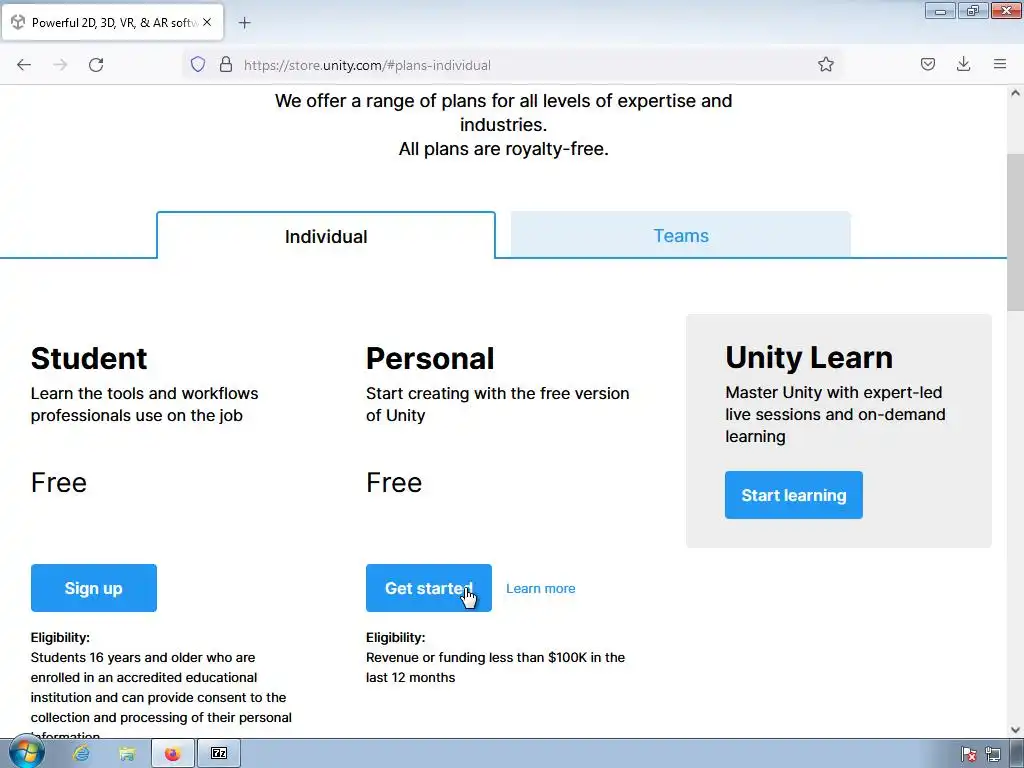Minimize the Firefox window

(940, 10)
